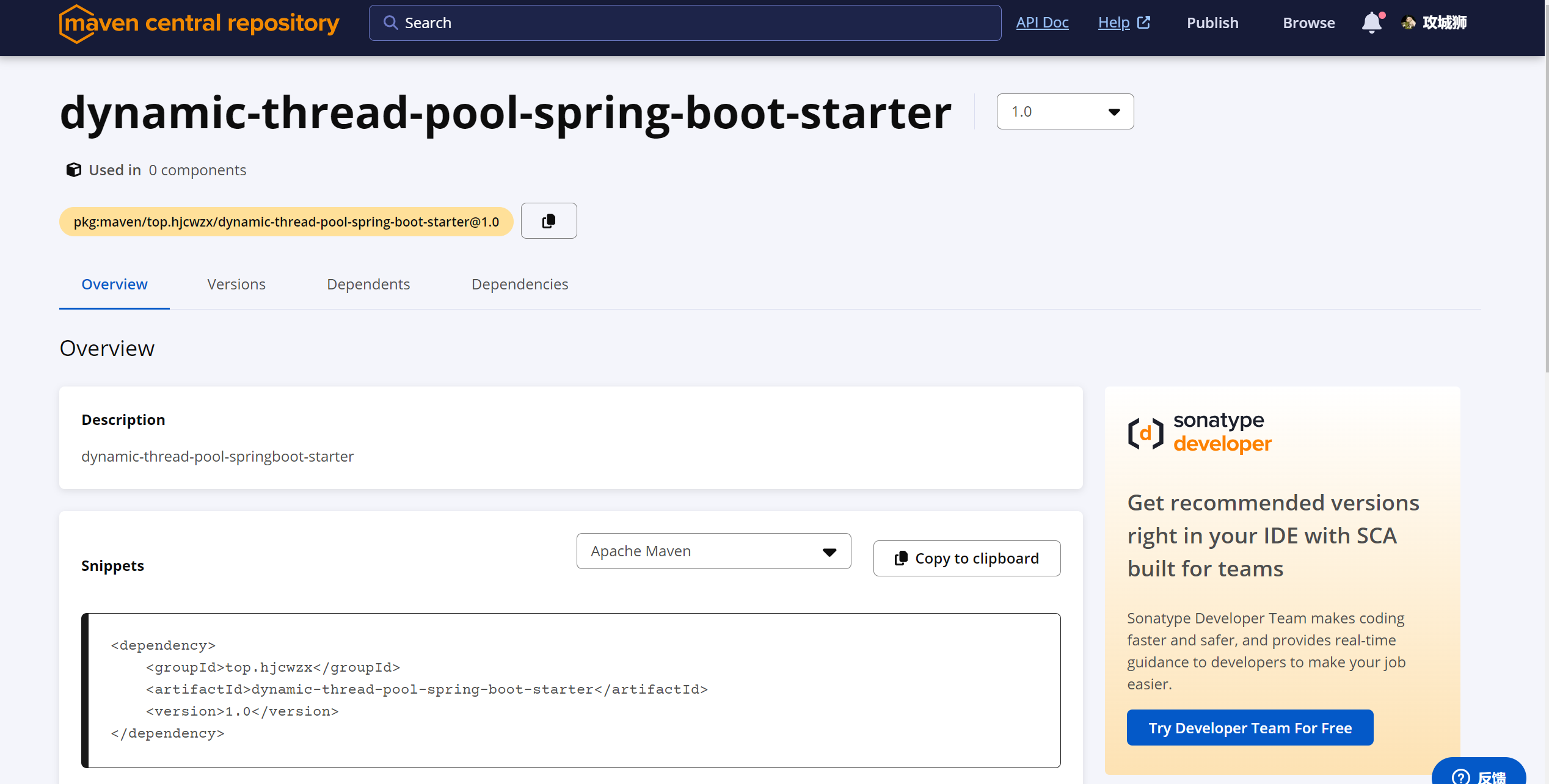Select the Overview tab

click(x=114, y=285)
